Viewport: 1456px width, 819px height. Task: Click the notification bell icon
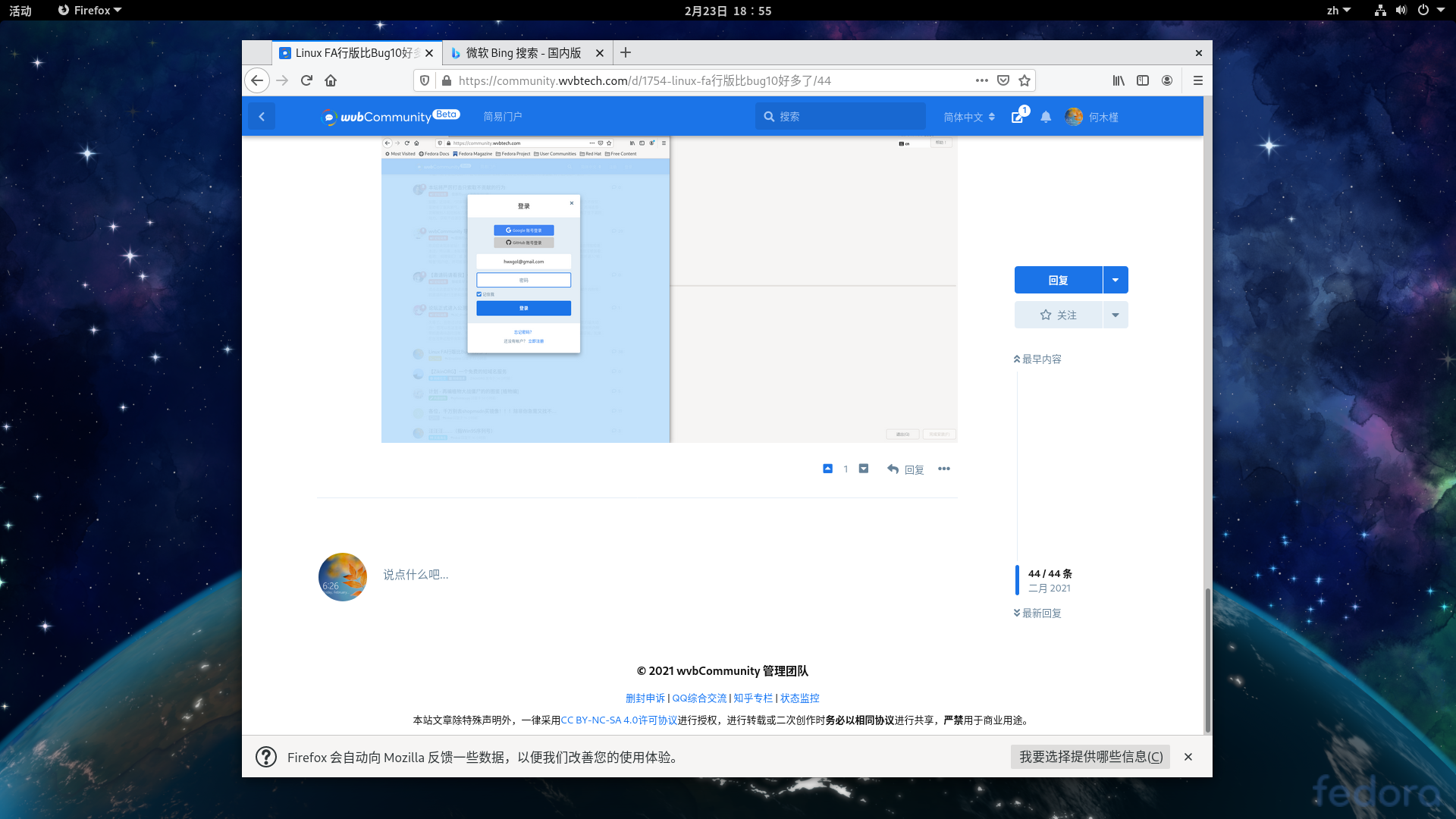(x=1046, y=117)
